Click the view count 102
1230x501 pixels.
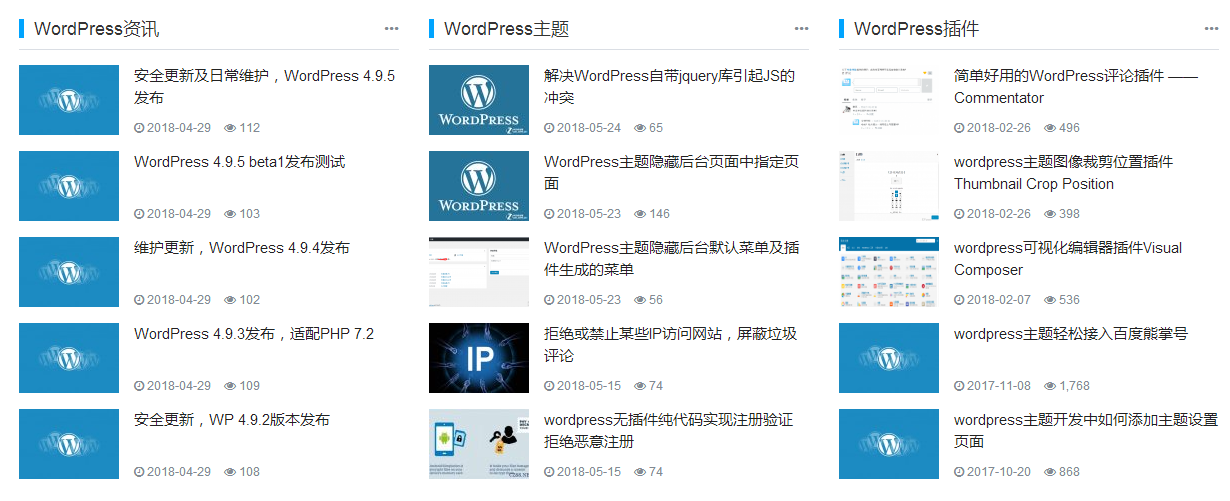tap(250, 300)
